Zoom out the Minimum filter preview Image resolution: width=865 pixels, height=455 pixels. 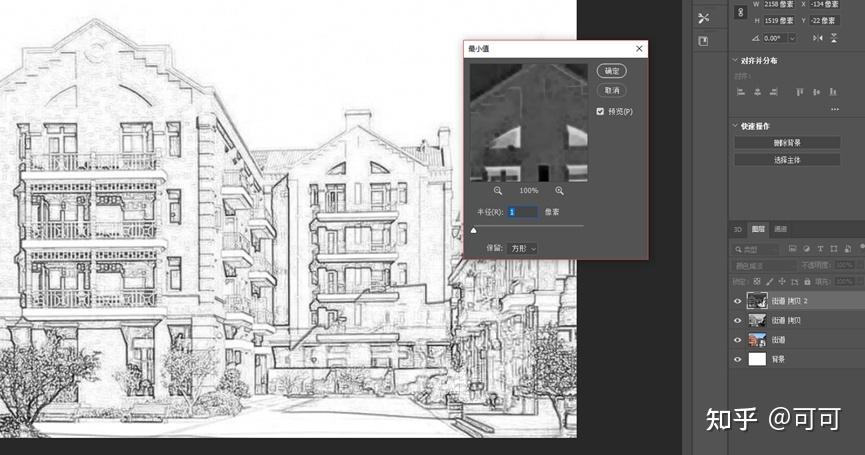[x=498, y=190]
